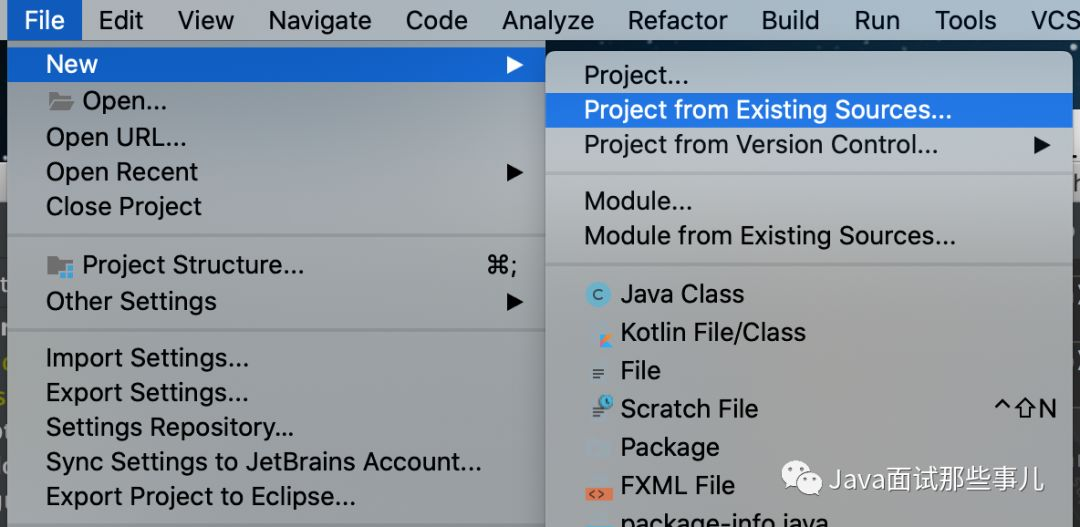This screenshot has width=1080, height=527.
Task: Click the Java Class icon
Action: pyautogui.click(x=599, y=295)
